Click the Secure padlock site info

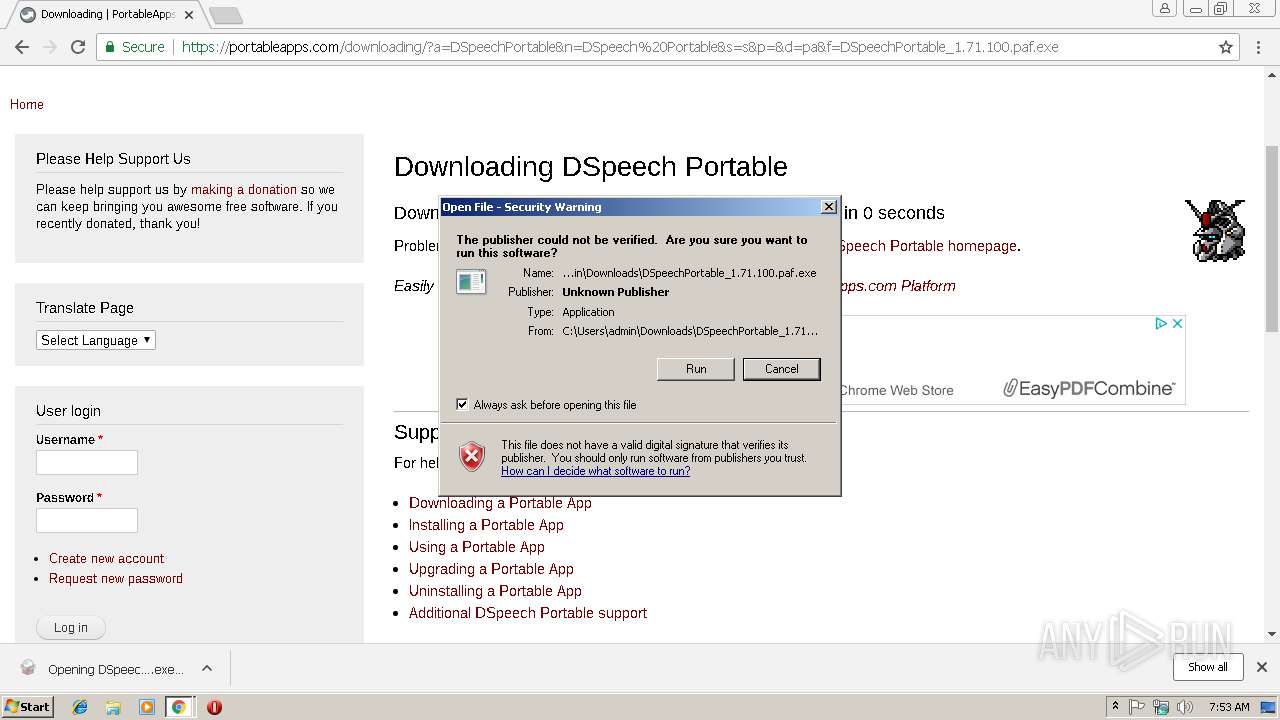coord(134,47)
